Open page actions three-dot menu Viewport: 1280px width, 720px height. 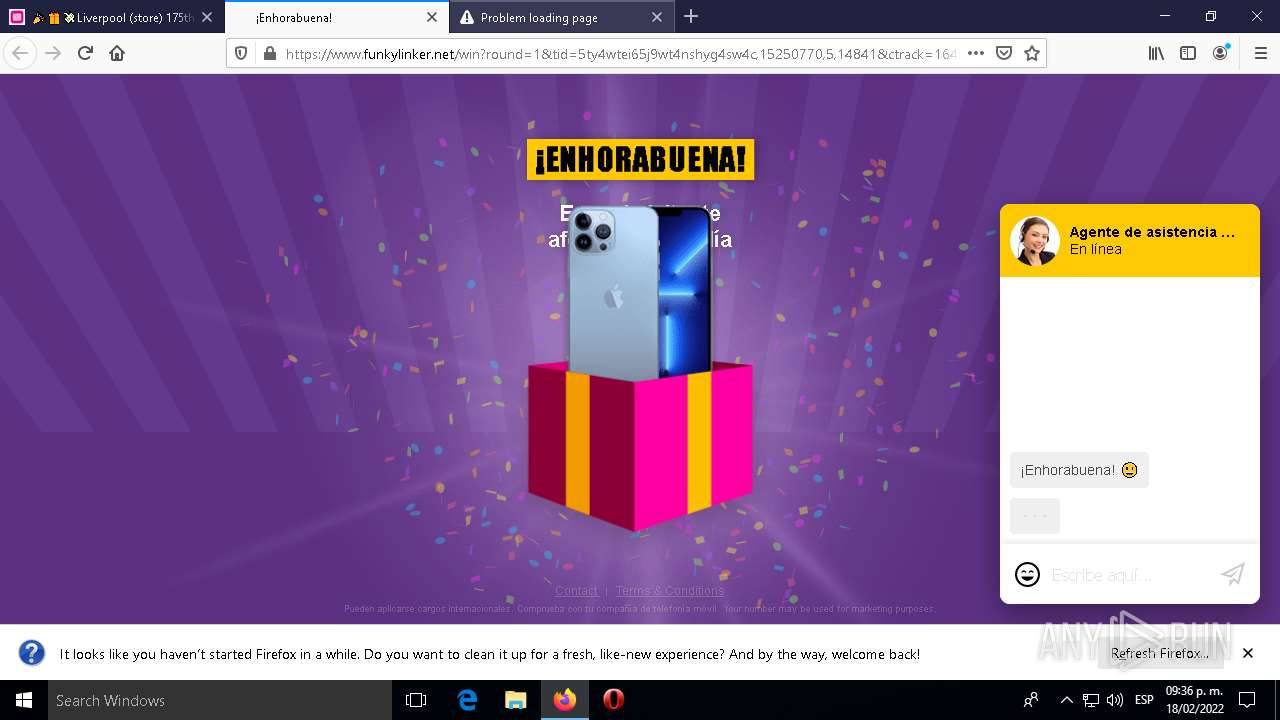[x=976, y=53]
